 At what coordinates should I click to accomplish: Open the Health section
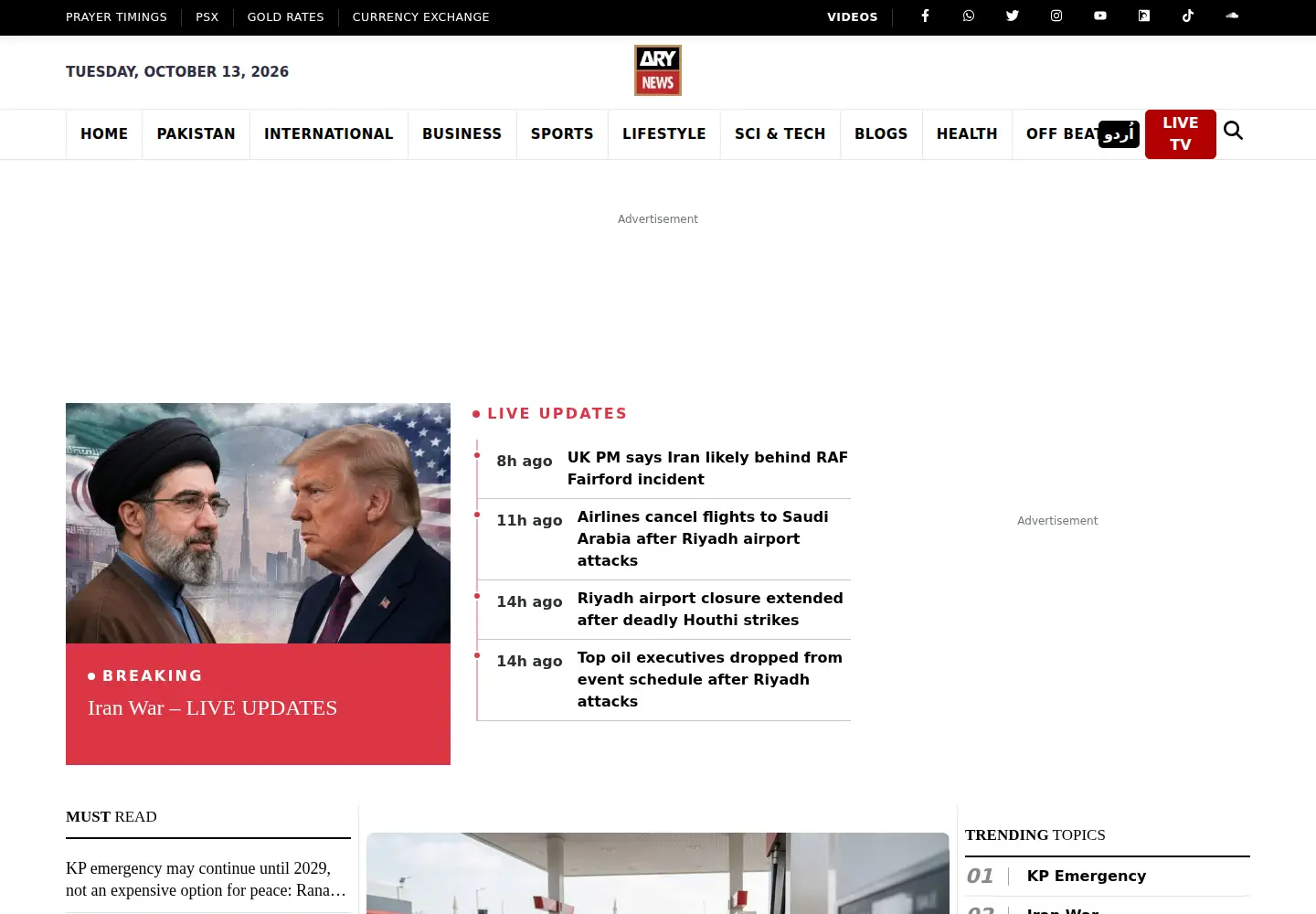[967, 134]
